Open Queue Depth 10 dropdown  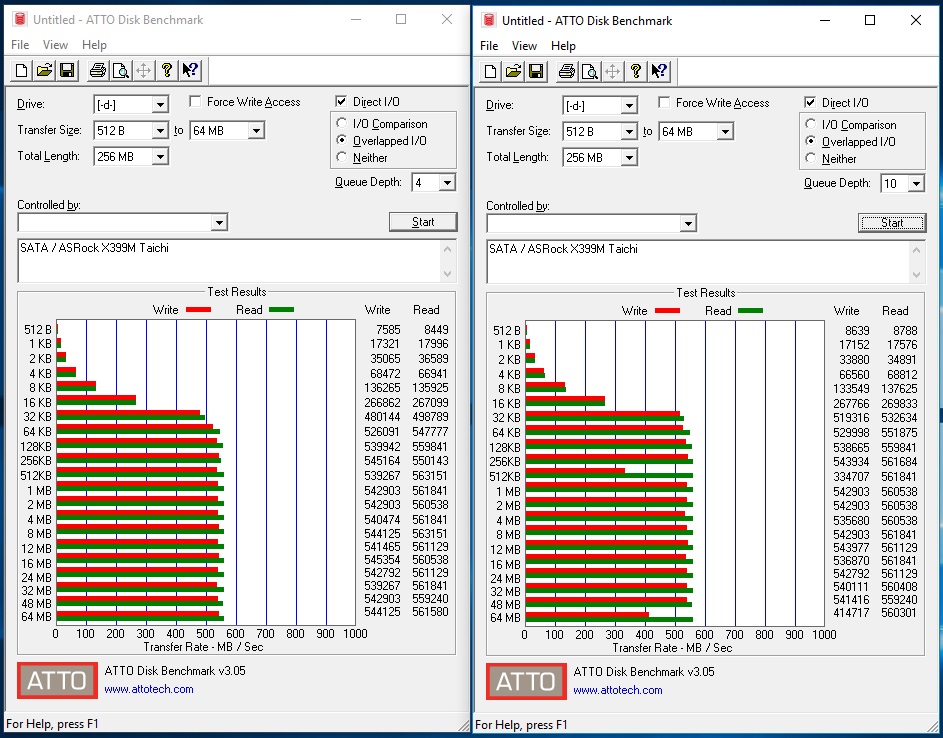916,184
